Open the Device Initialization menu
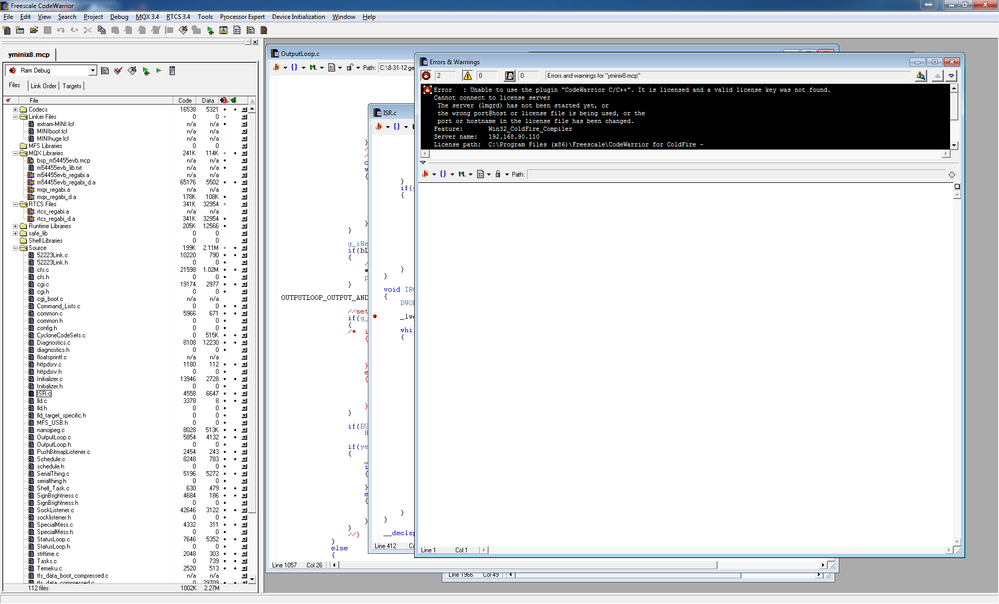The image size is (999, 604). [298, 17]
